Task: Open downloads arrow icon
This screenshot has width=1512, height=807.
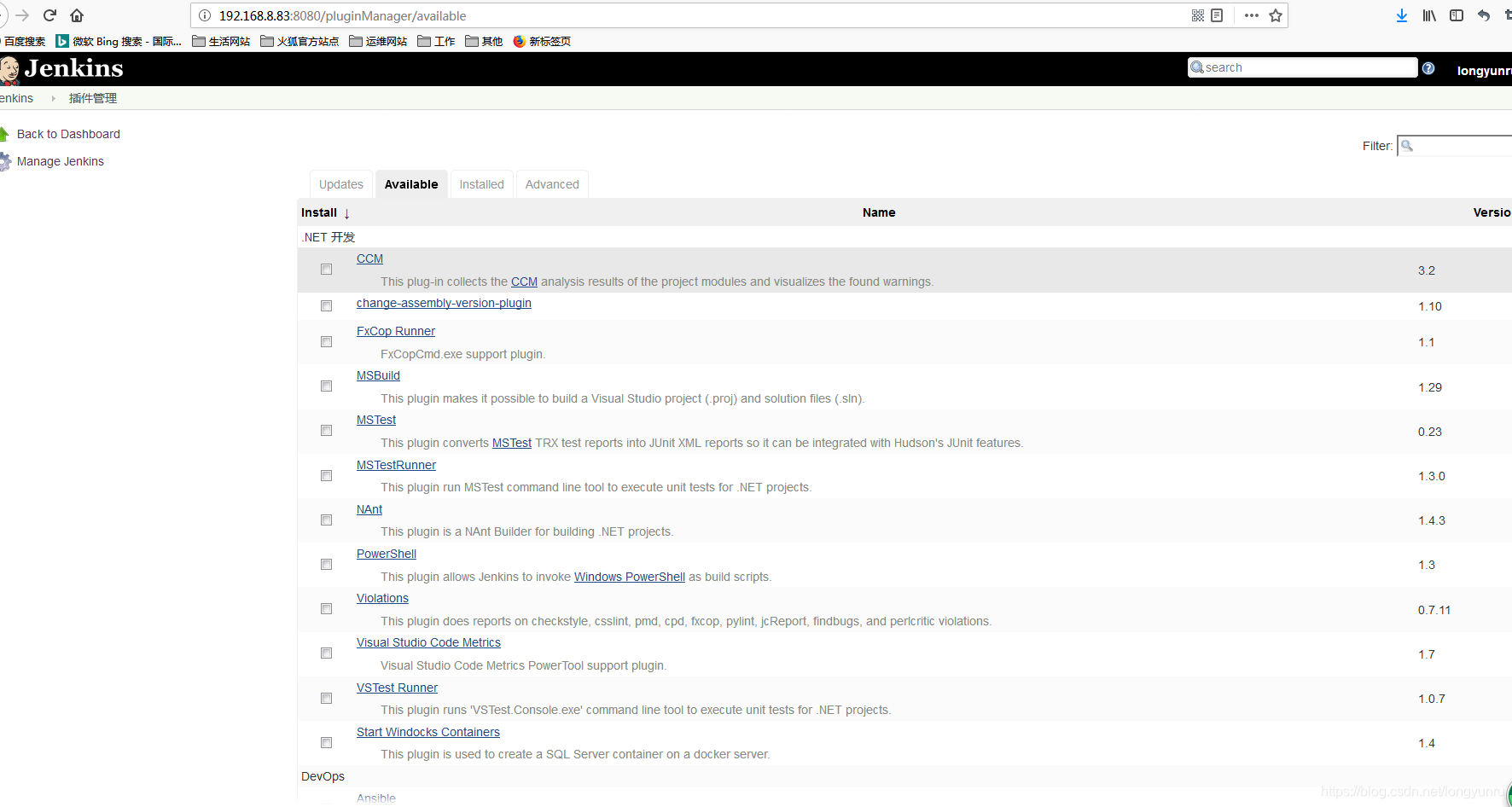Action: point(1402,15)
